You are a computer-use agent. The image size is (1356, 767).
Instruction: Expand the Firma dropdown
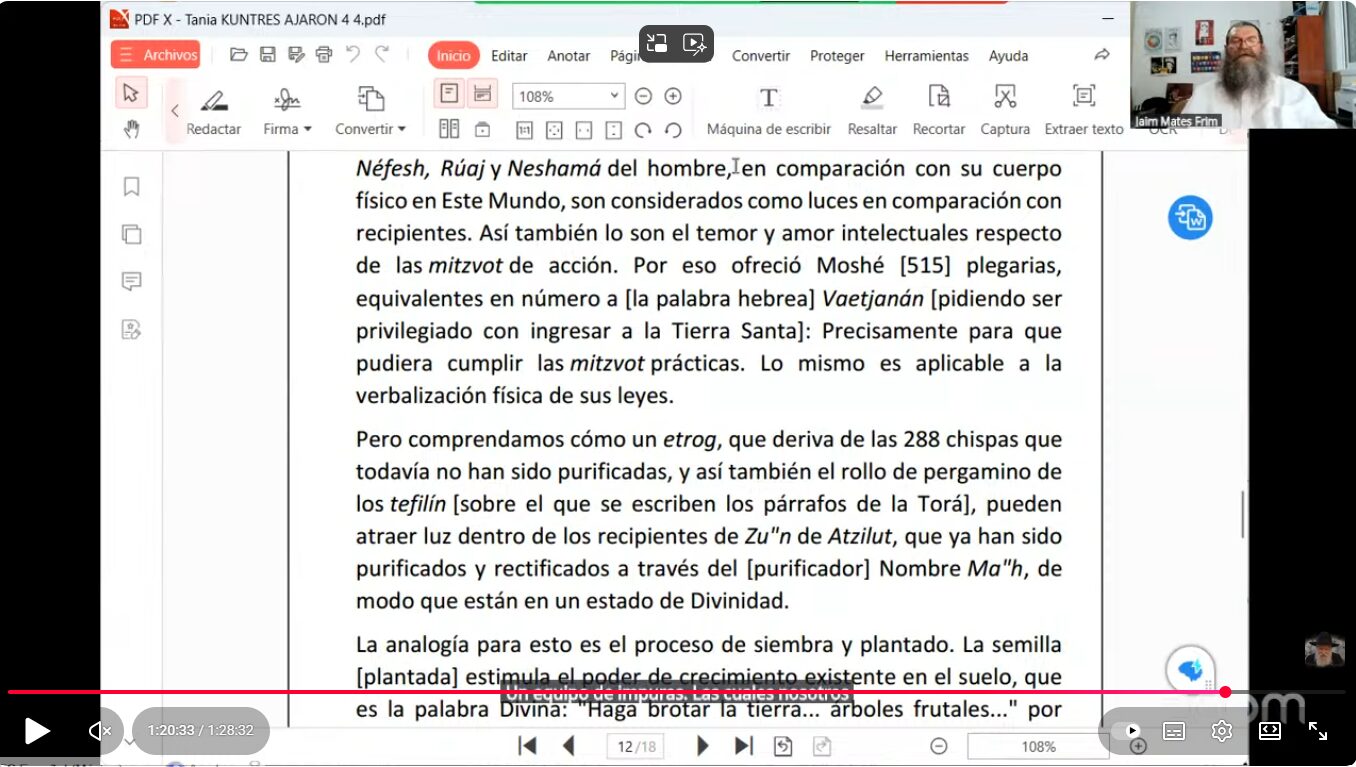point(288,129)
